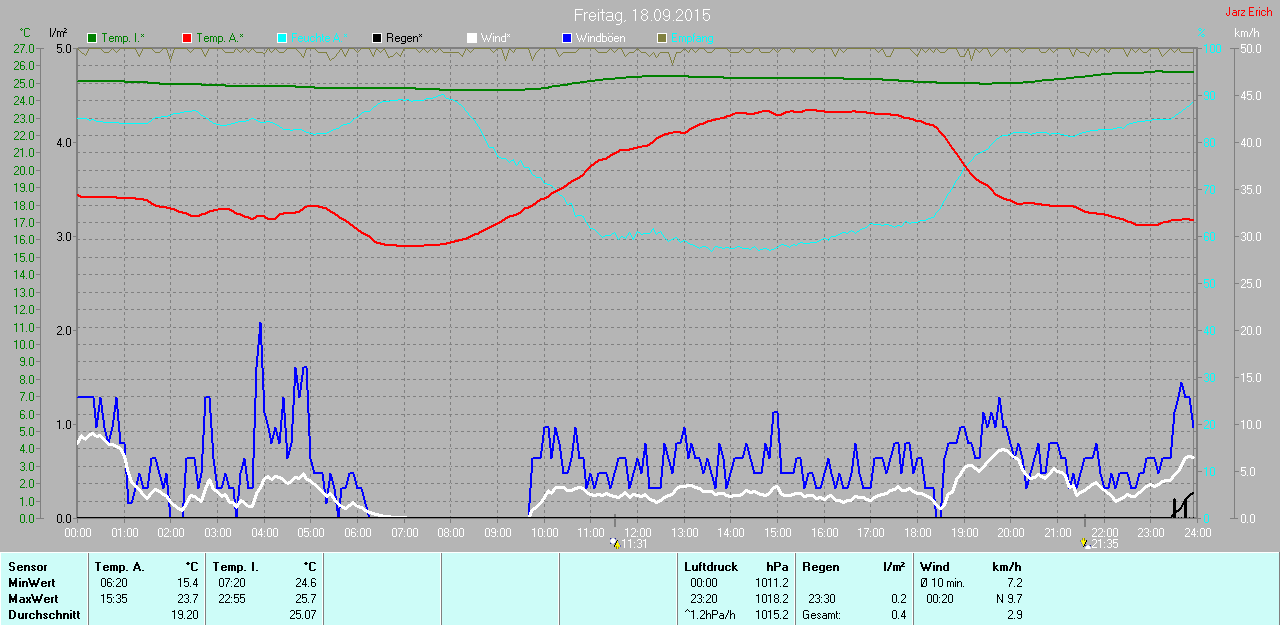
Task: Click the 'Temp. A.' column header
Action: (119, 567)
